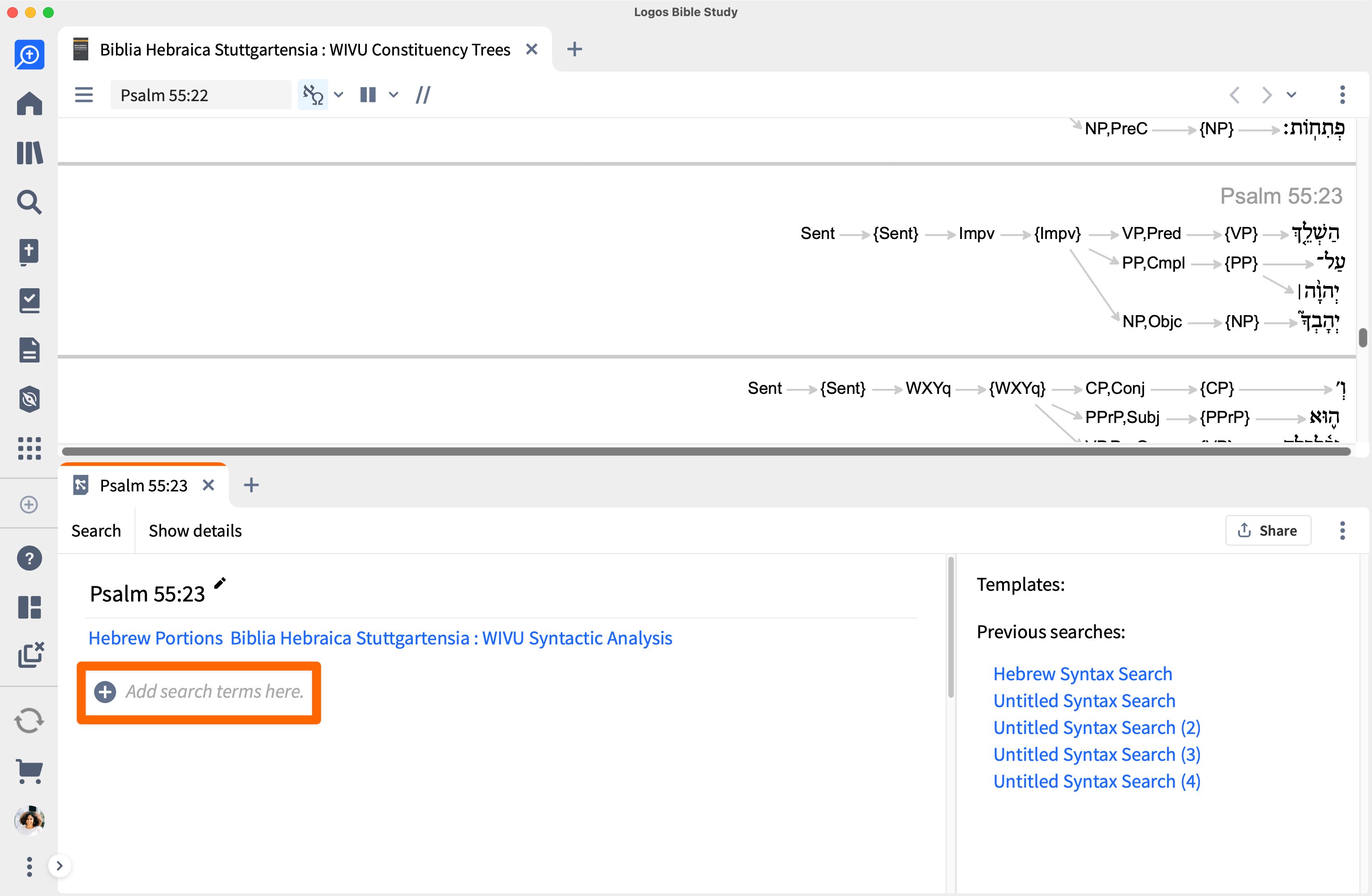1372x896 pixels.
Task: Open the Search magnifier in sidebar
Action: click(30, 202)
